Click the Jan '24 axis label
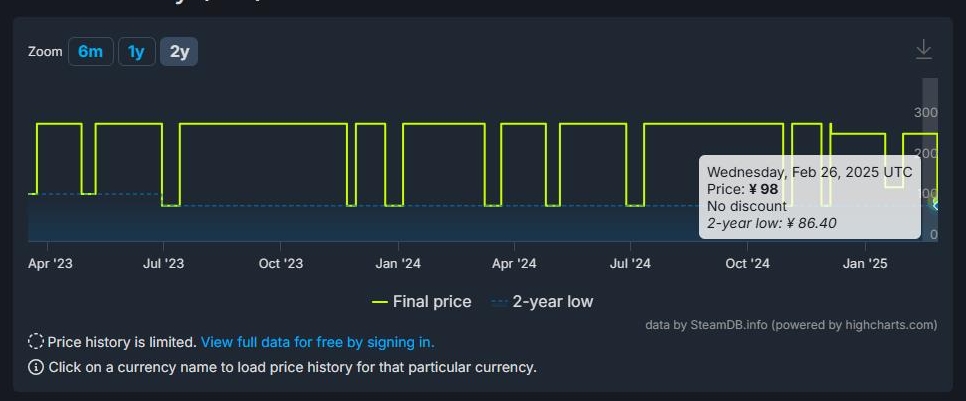 (x=398, y=264)
